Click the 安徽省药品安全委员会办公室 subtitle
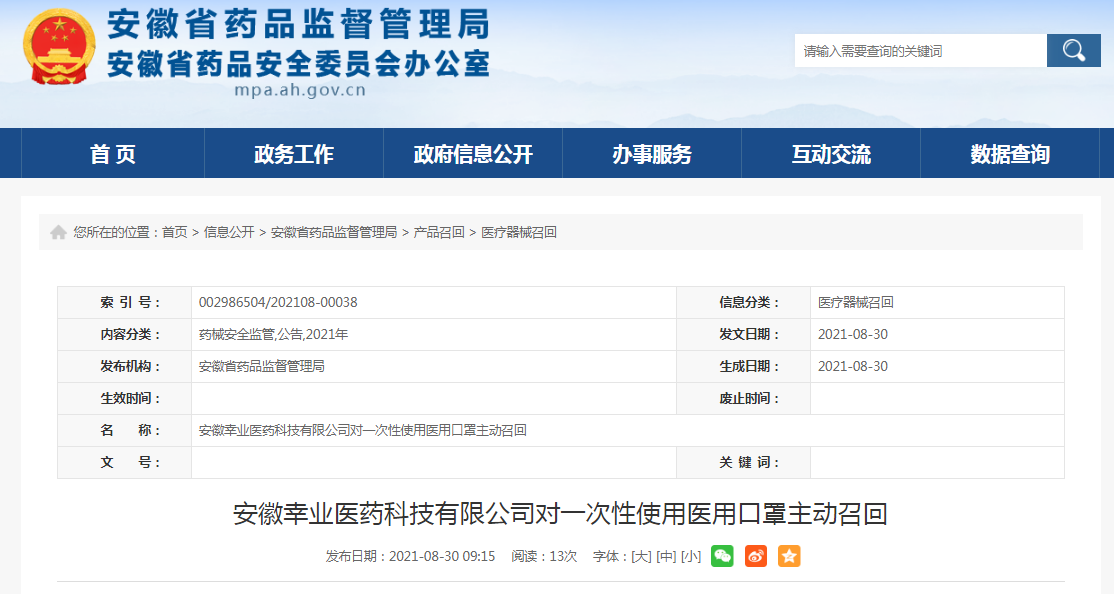 [x=298, y=64]
